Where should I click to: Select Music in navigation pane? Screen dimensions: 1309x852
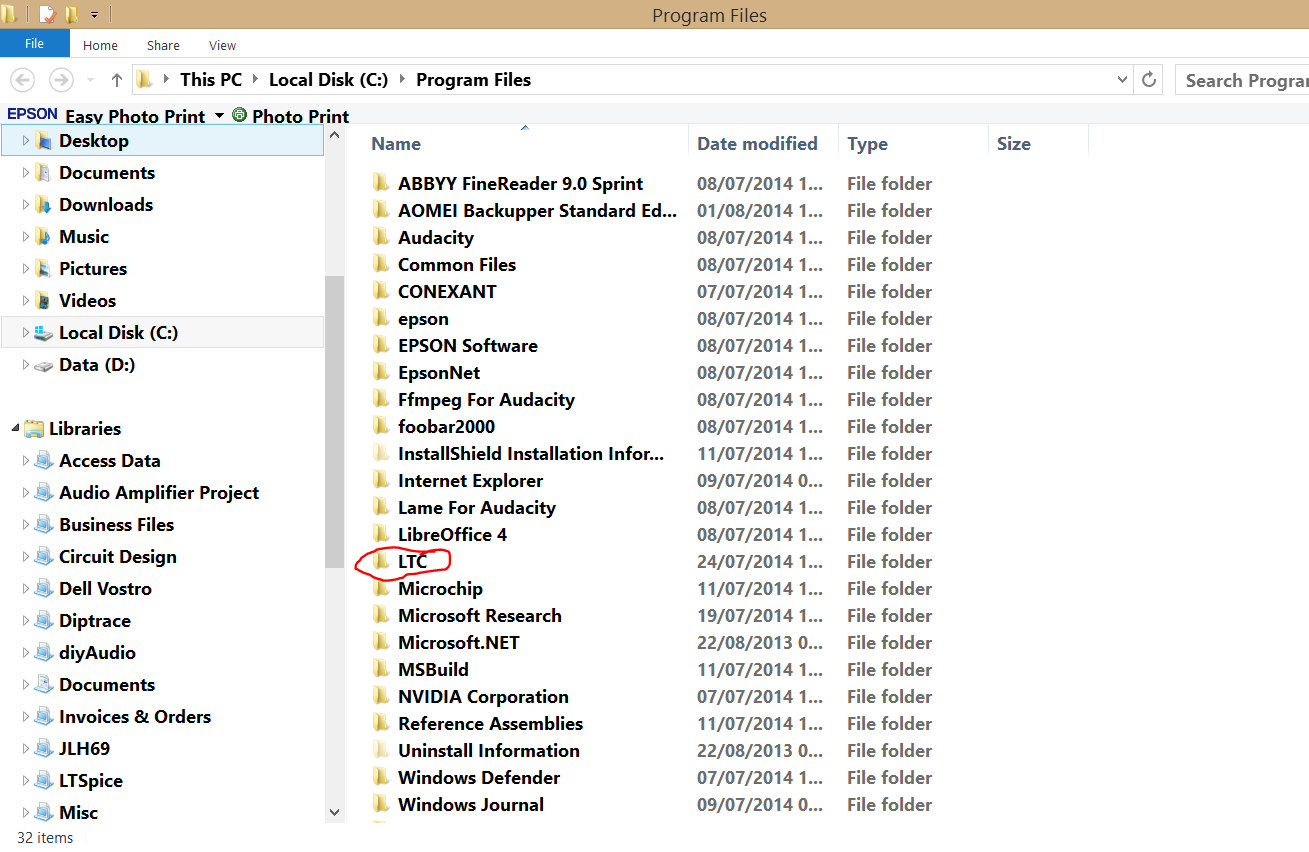(84, 237)
